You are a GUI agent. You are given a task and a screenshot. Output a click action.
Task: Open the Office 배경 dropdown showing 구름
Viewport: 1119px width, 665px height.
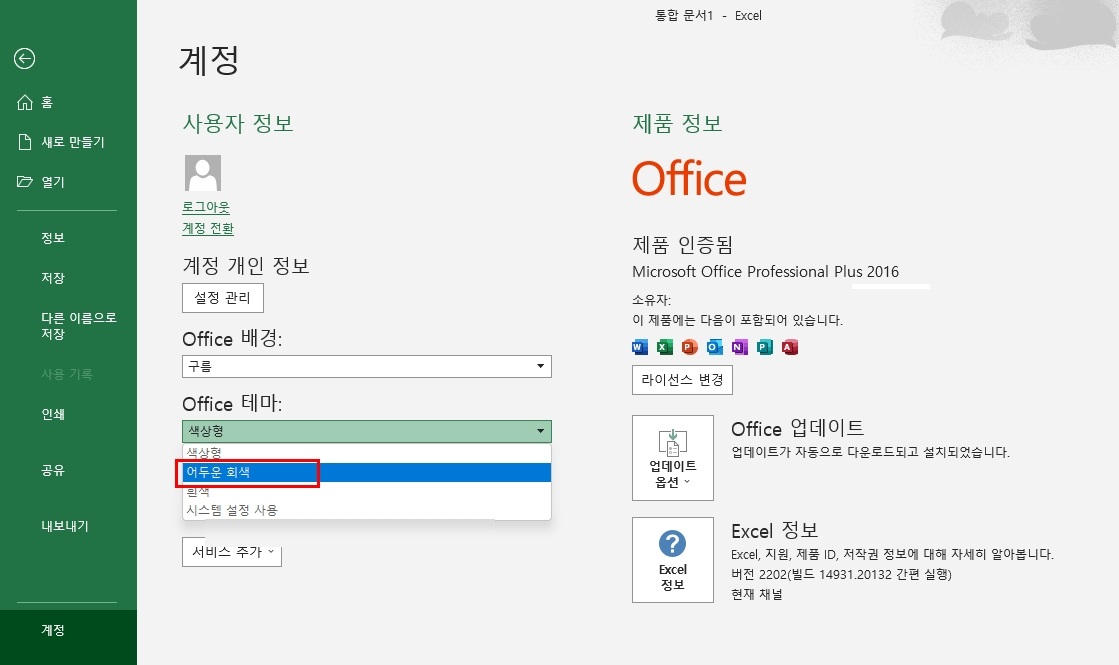point(367,366)
